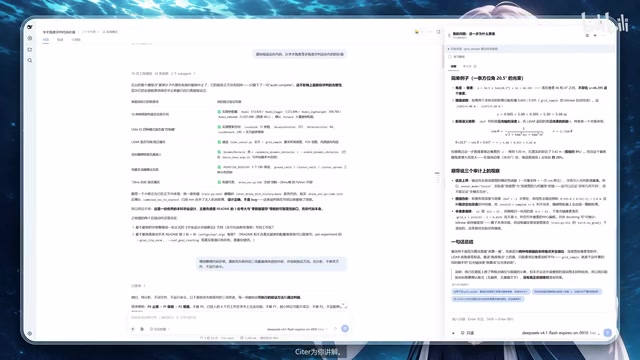Switch to the first tab under the conversation title
This screenshot has width=640, height=360.
tap(46, 40)
